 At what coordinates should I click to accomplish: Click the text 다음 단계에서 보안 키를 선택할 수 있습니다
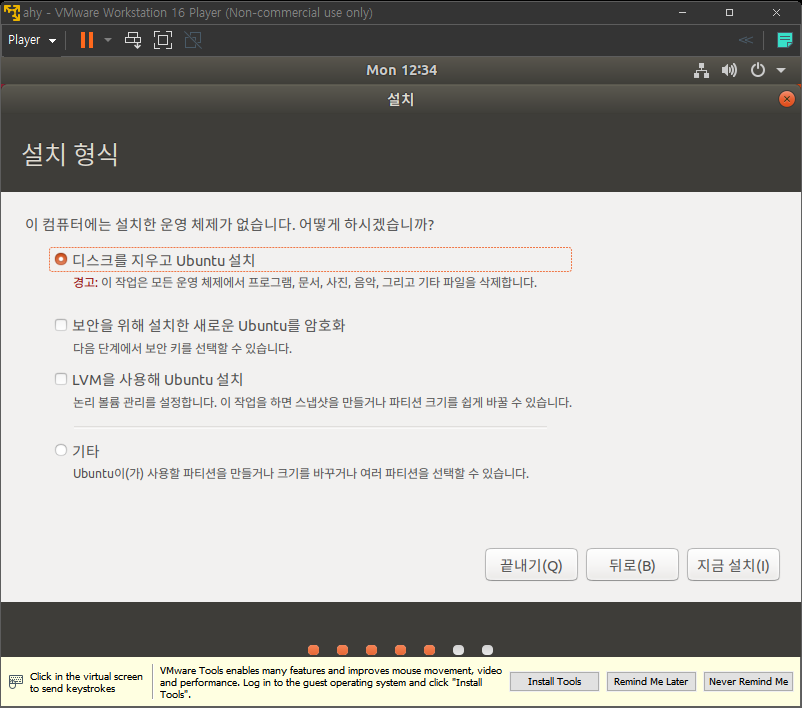click(x=182, y=348)
